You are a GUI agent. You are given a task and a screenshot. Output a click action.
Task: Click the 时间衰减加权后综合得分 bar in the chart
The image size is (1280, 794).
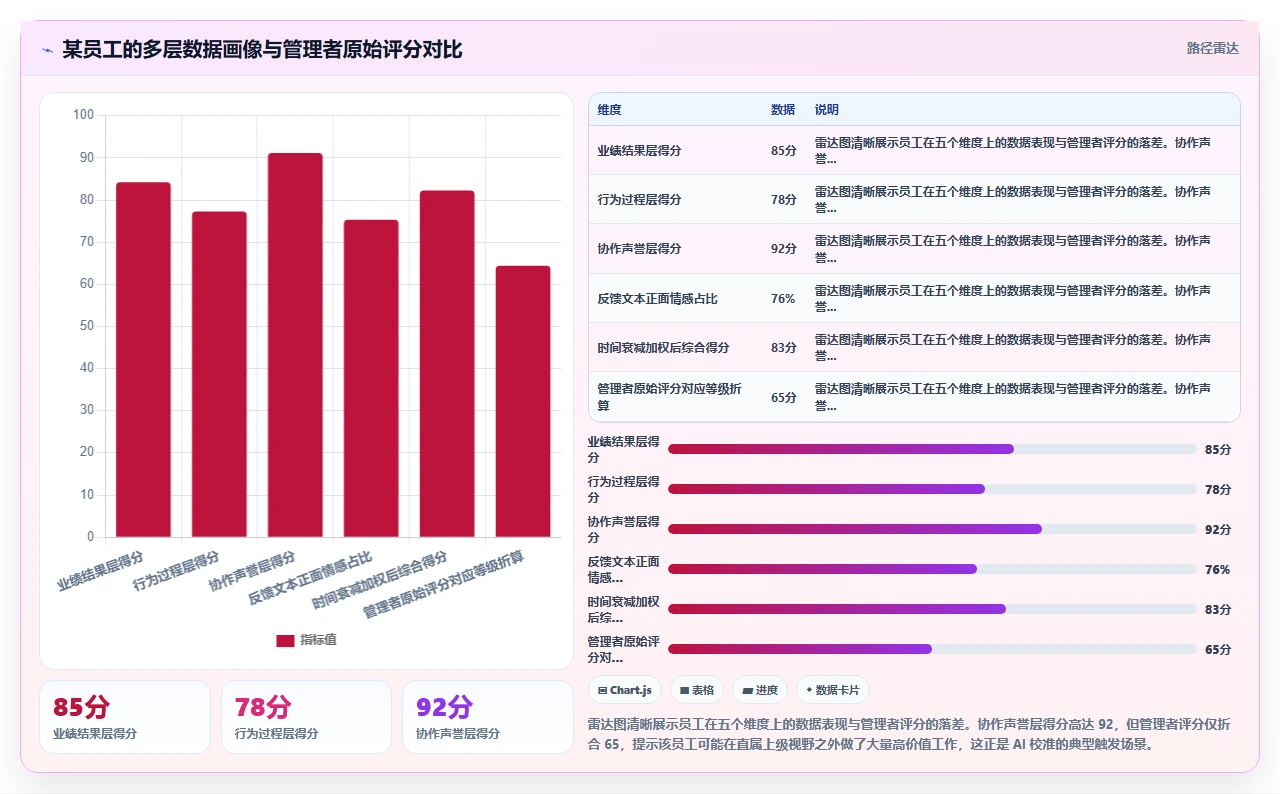pos(447,364)
